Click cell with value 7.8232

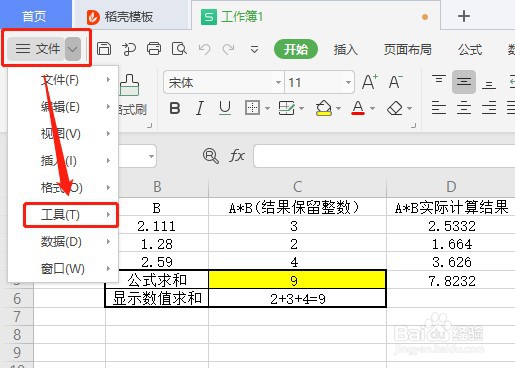click(451, 281)
